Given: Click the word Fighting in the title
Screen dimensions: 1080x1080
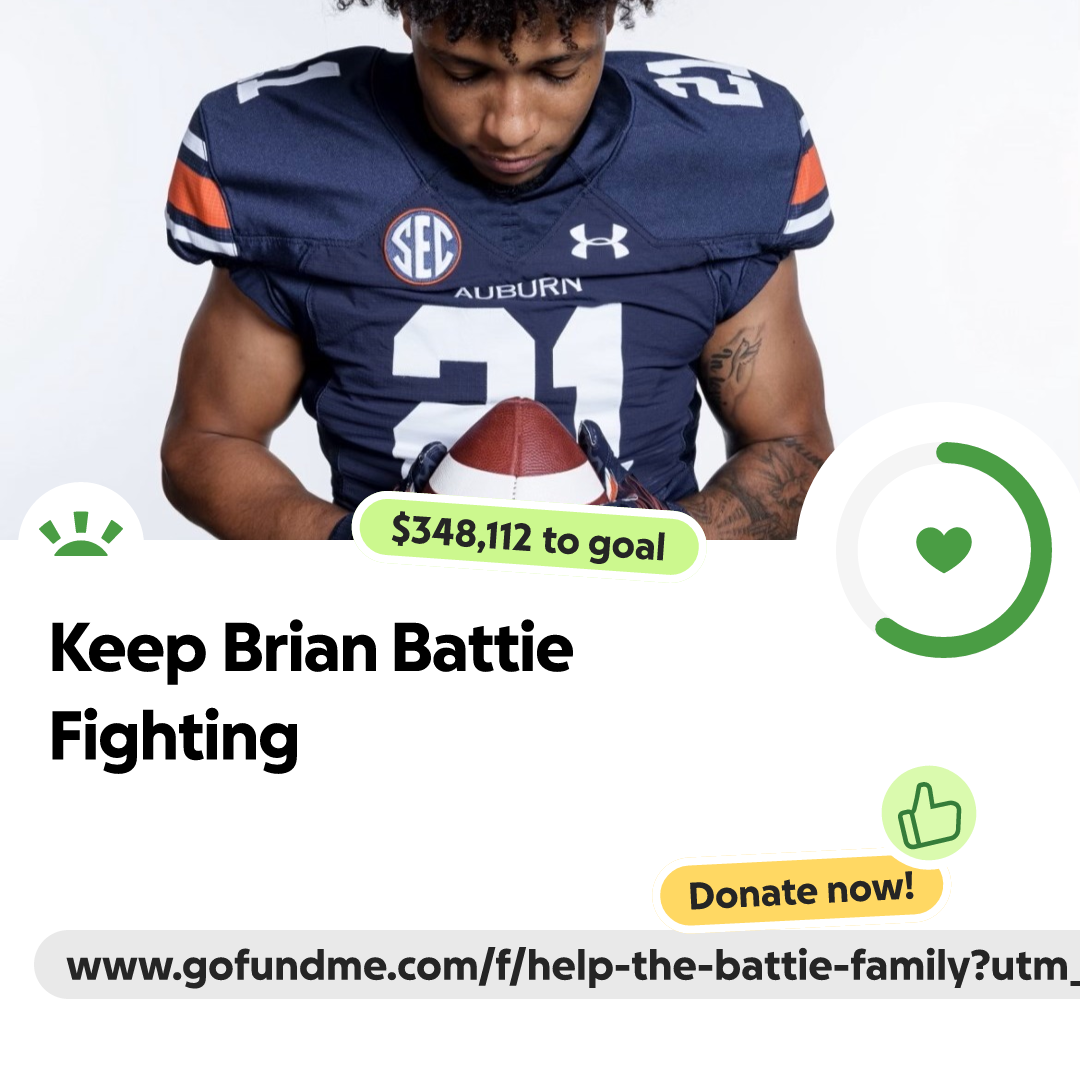Looking at the screenshot, I should pos(174,740).
